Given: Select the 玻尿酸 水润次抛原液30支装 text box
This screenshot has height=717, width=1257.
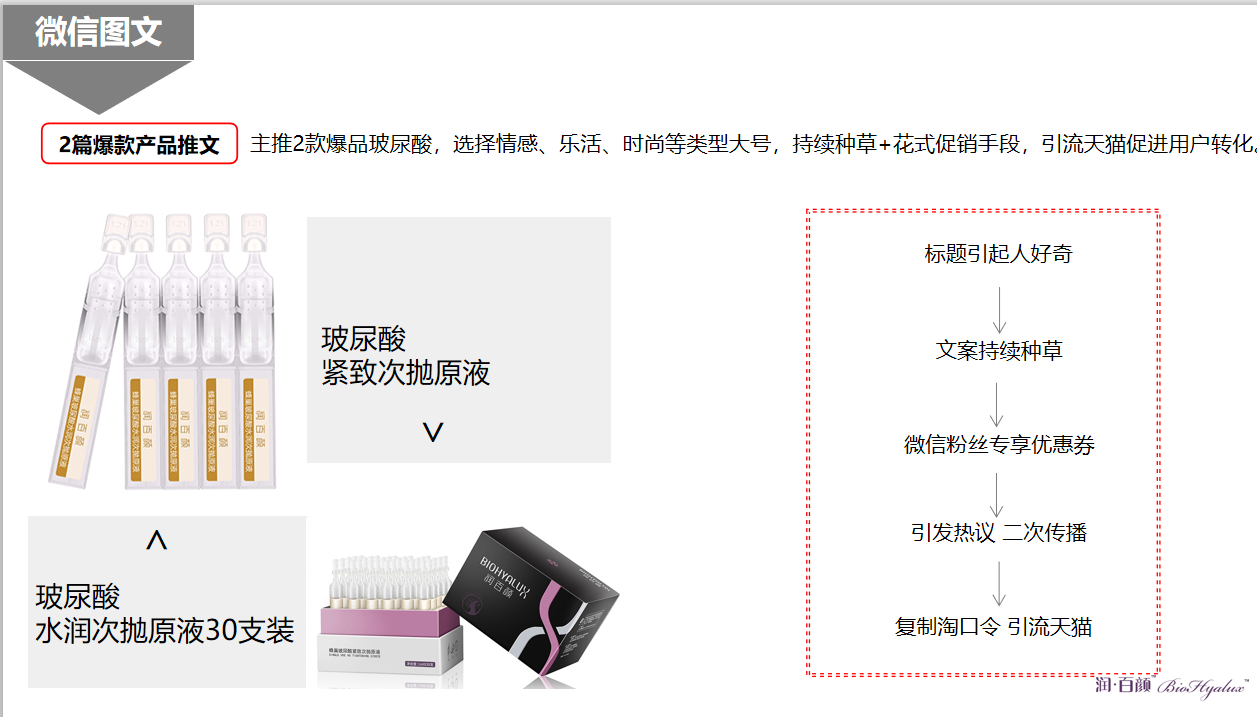Looking at the screenshot, I should click(167, 602).
